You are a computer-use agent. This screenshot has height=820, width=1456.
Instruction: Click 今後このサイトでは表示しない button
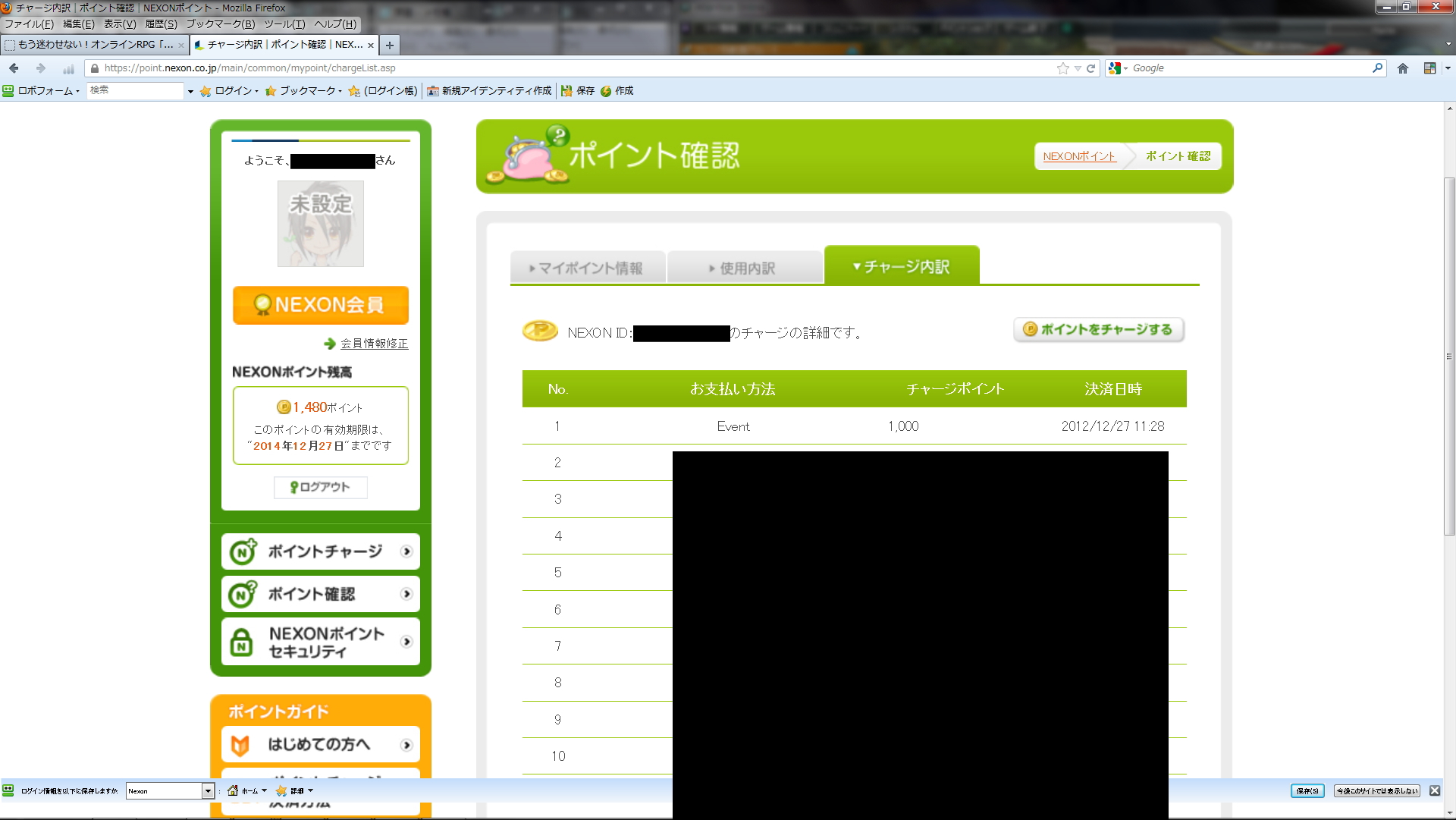(x=1376, y=790)
